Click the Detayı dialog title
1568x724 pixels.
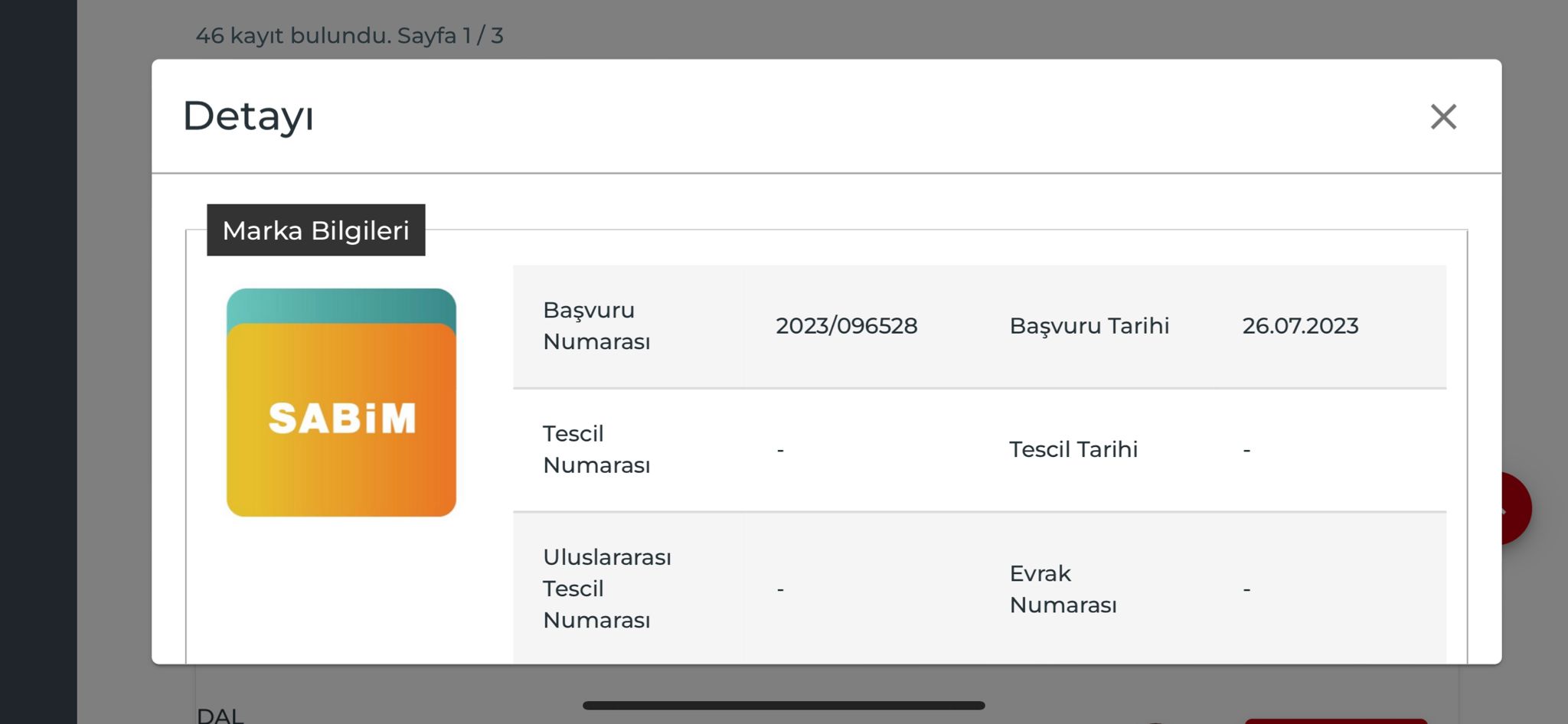tap(248, 116)
